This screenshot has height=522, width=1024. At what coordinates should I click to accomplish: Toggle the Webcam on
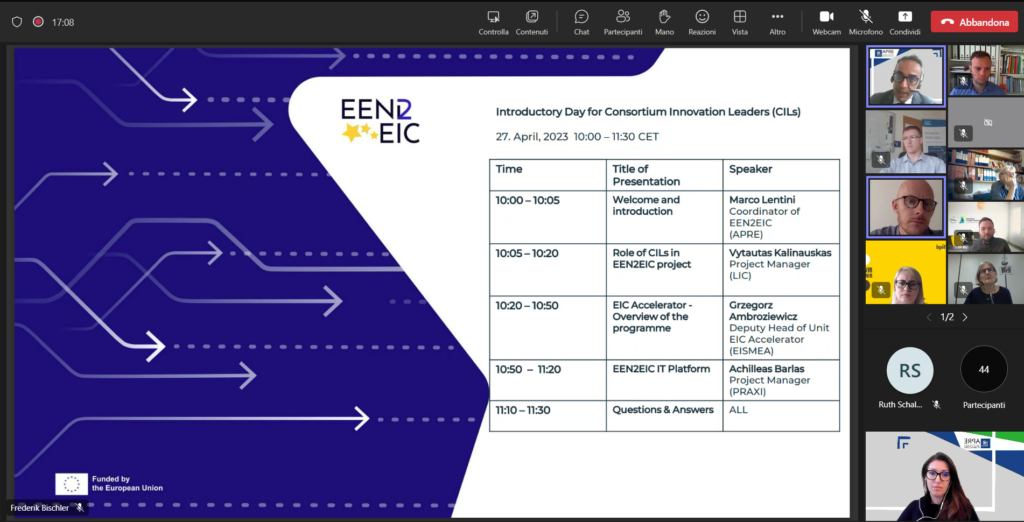tap(827, 22)
